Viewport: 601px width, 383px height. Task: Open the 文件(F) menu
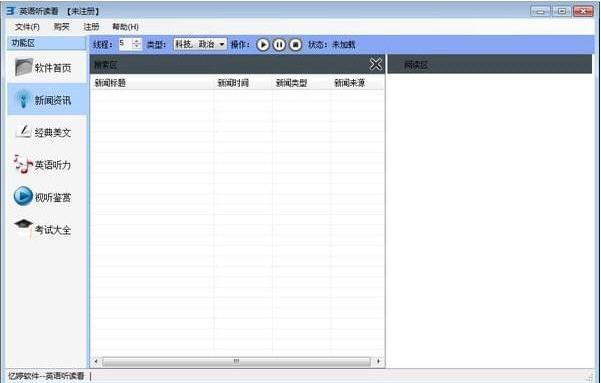pyautogui.click(x=27, y=27)
